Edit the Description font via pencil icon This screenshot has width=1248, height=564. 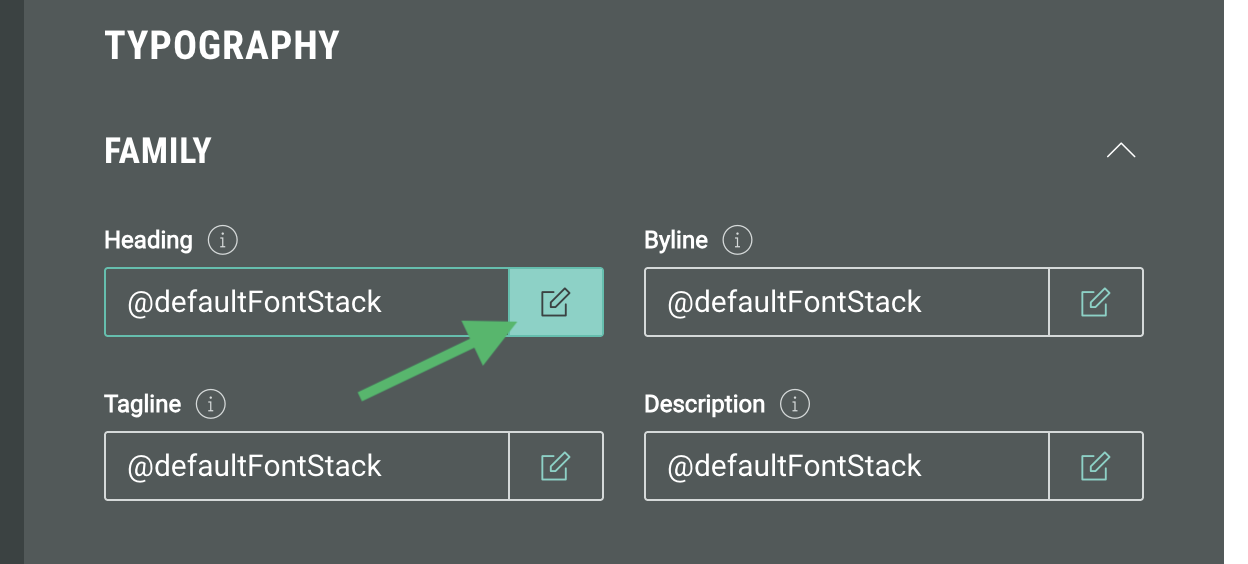click(1095, 466)
